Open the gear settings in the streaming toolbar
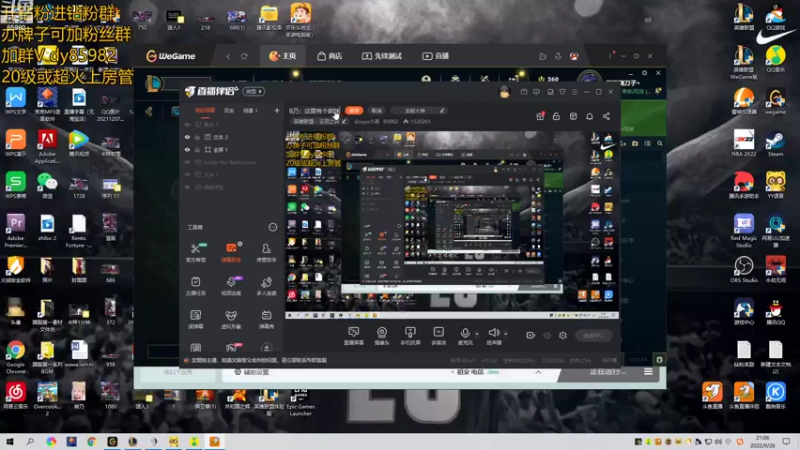This screenshot has height=450, width=800. coord(563,335)
